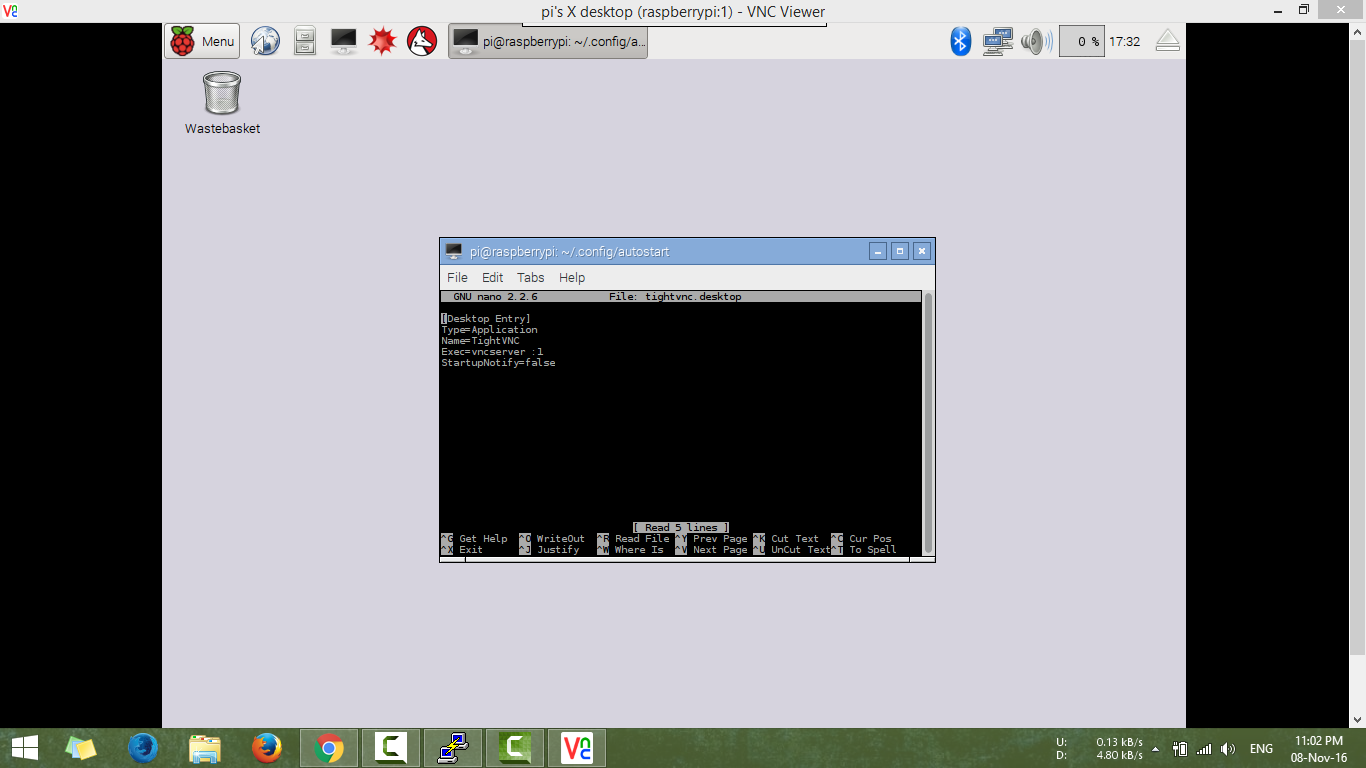Open the Tabs menu in the terminal
Viewport: 1366px width, 768px height.
[530, 277]
